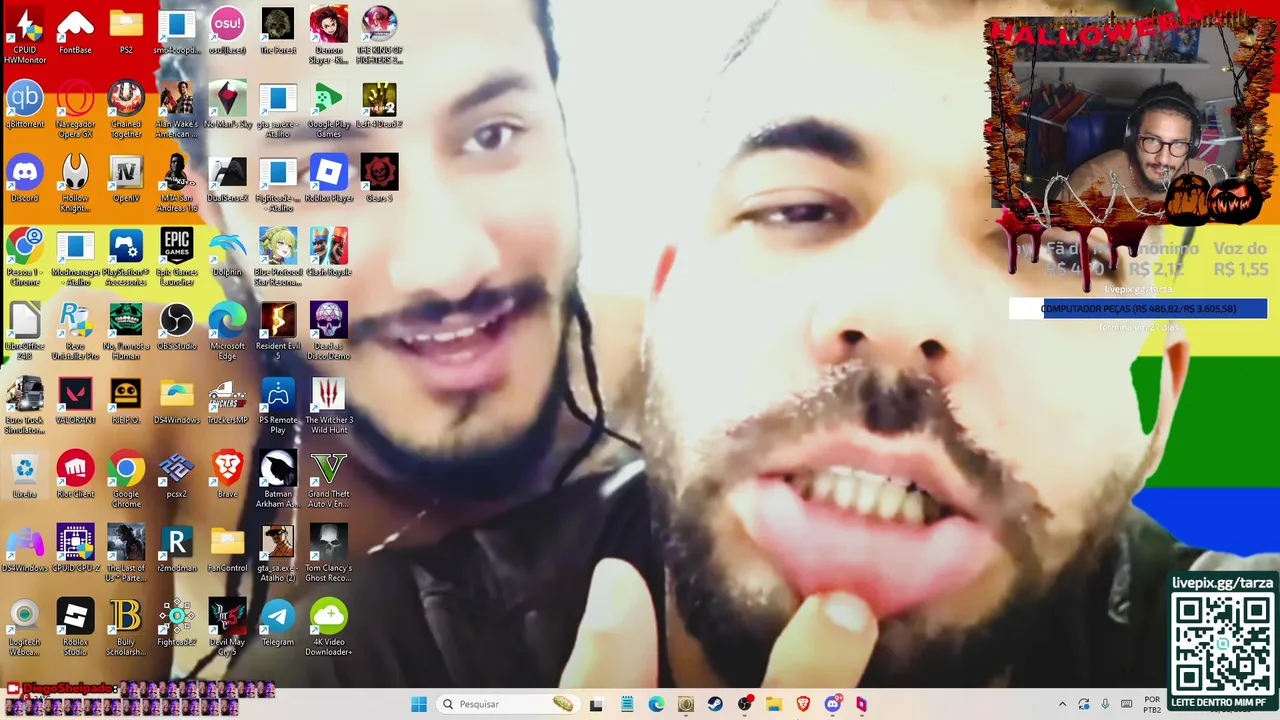Open the Windows Start menu
The image size is (1280, 720).
419,704
